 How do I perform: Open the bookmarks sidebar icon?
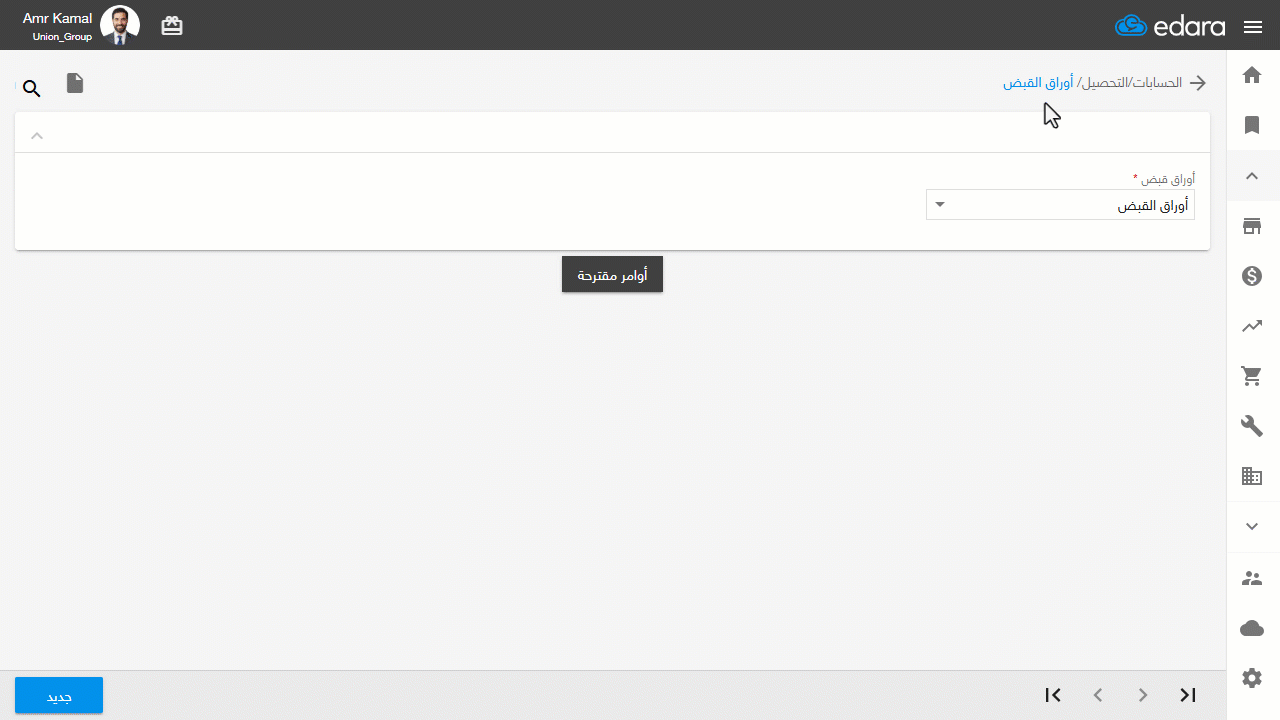(1252, 125)
